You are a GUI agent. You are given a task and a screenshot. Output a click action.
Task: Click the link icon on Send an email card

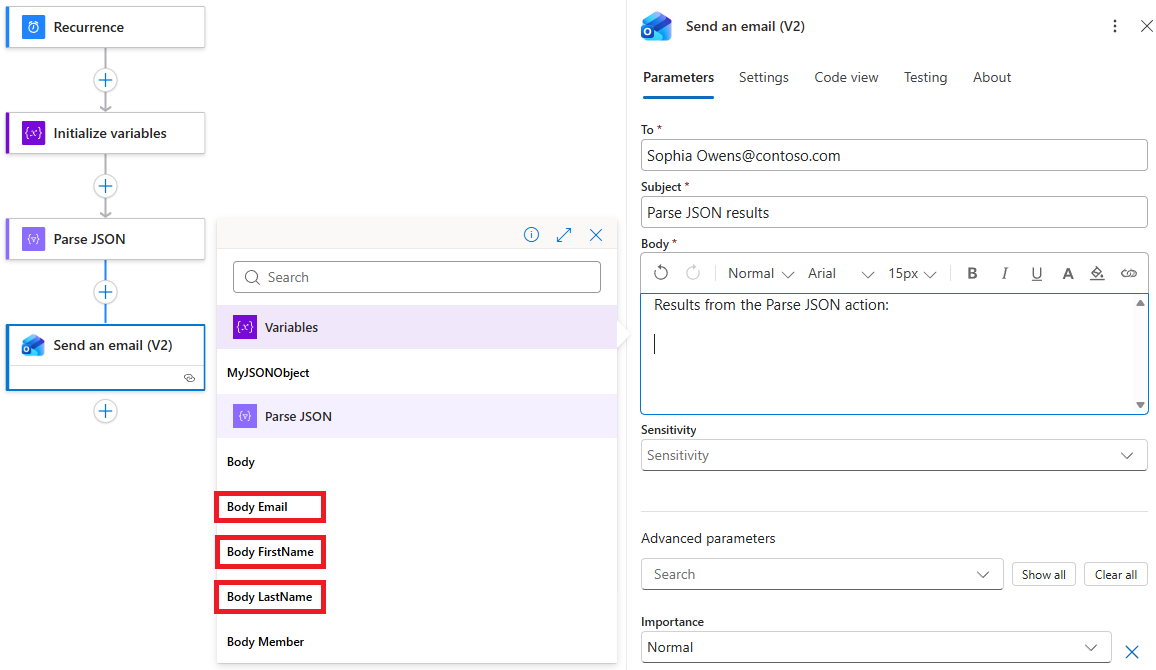click(189, 378)
